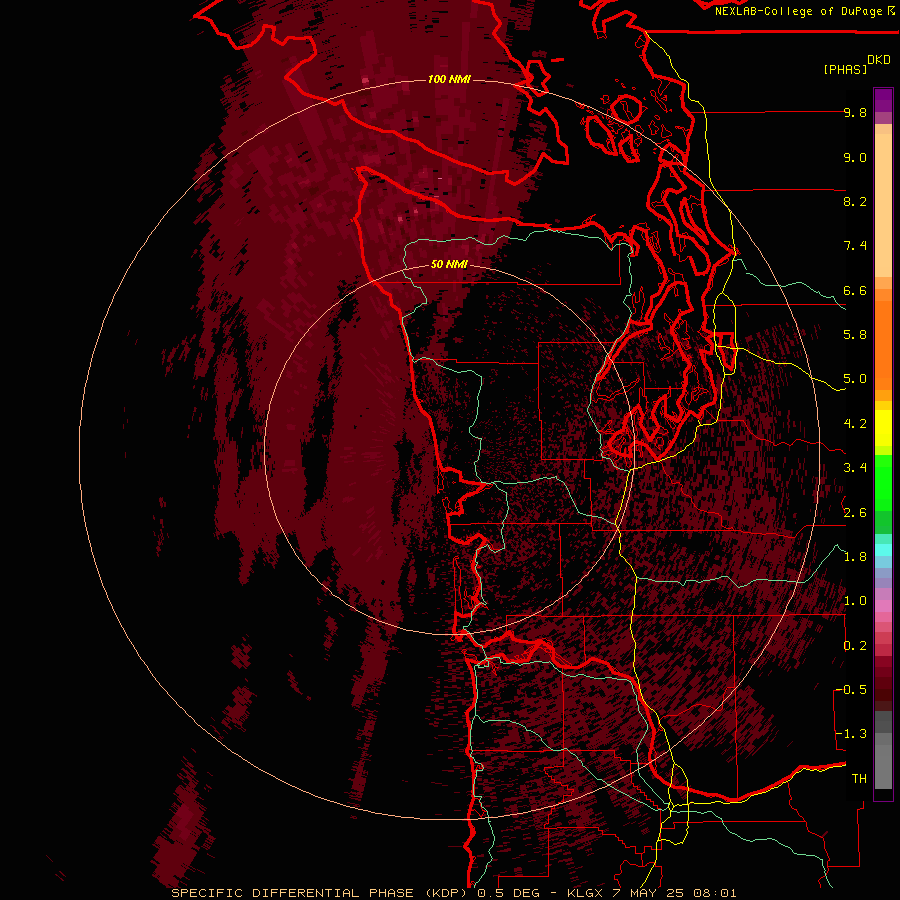The width and height of the screenshot is (900, 900).
Task: Click the 8.2 scale value
Action: tap(855, 201)
